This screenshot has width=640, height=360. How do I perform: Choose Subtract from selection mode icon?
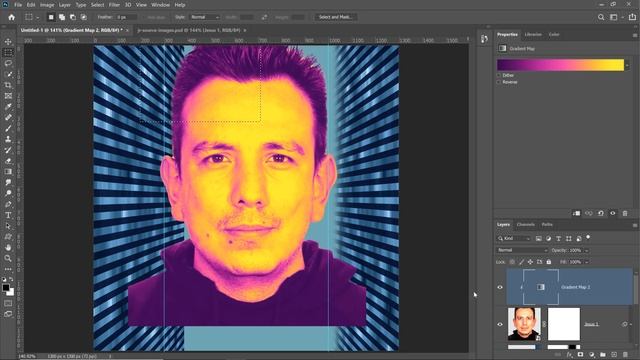73,17
